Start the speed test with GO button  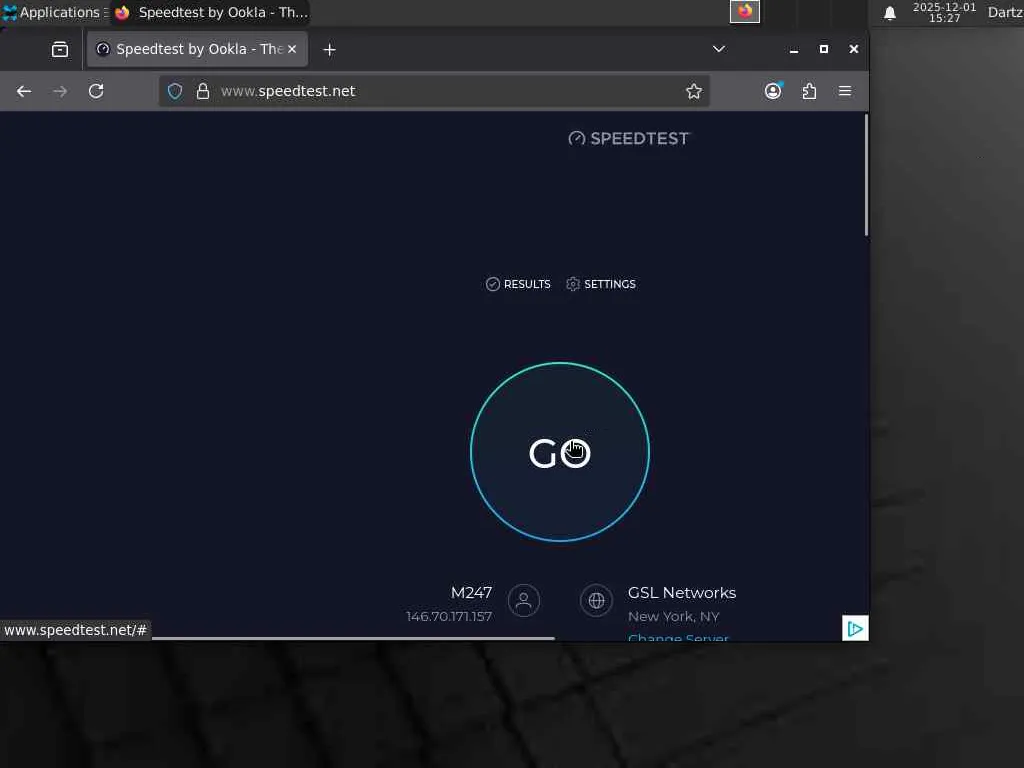coord(560,452)
